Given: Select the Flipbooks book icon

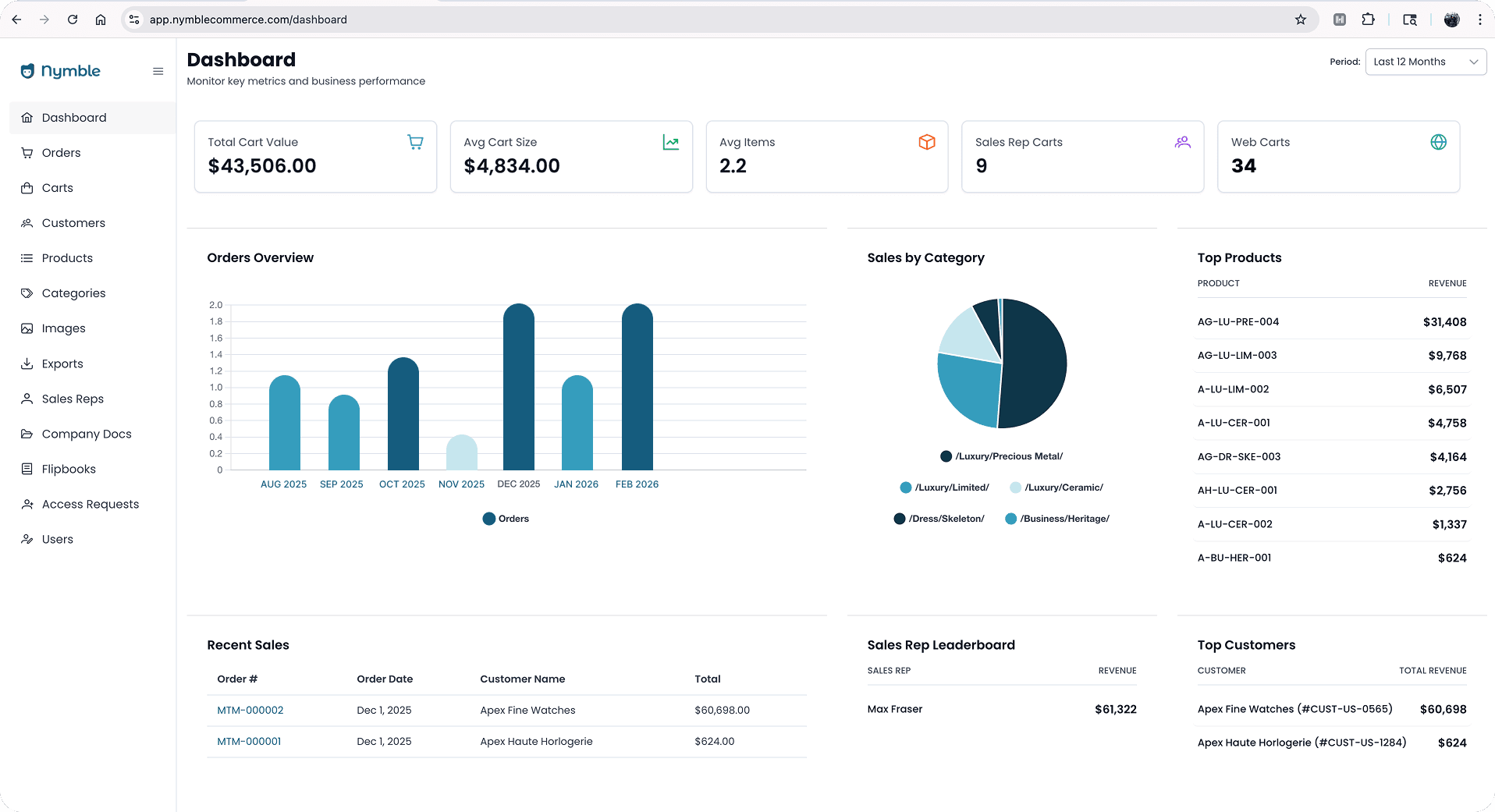Looking at the screenshot, I should 27,469.
